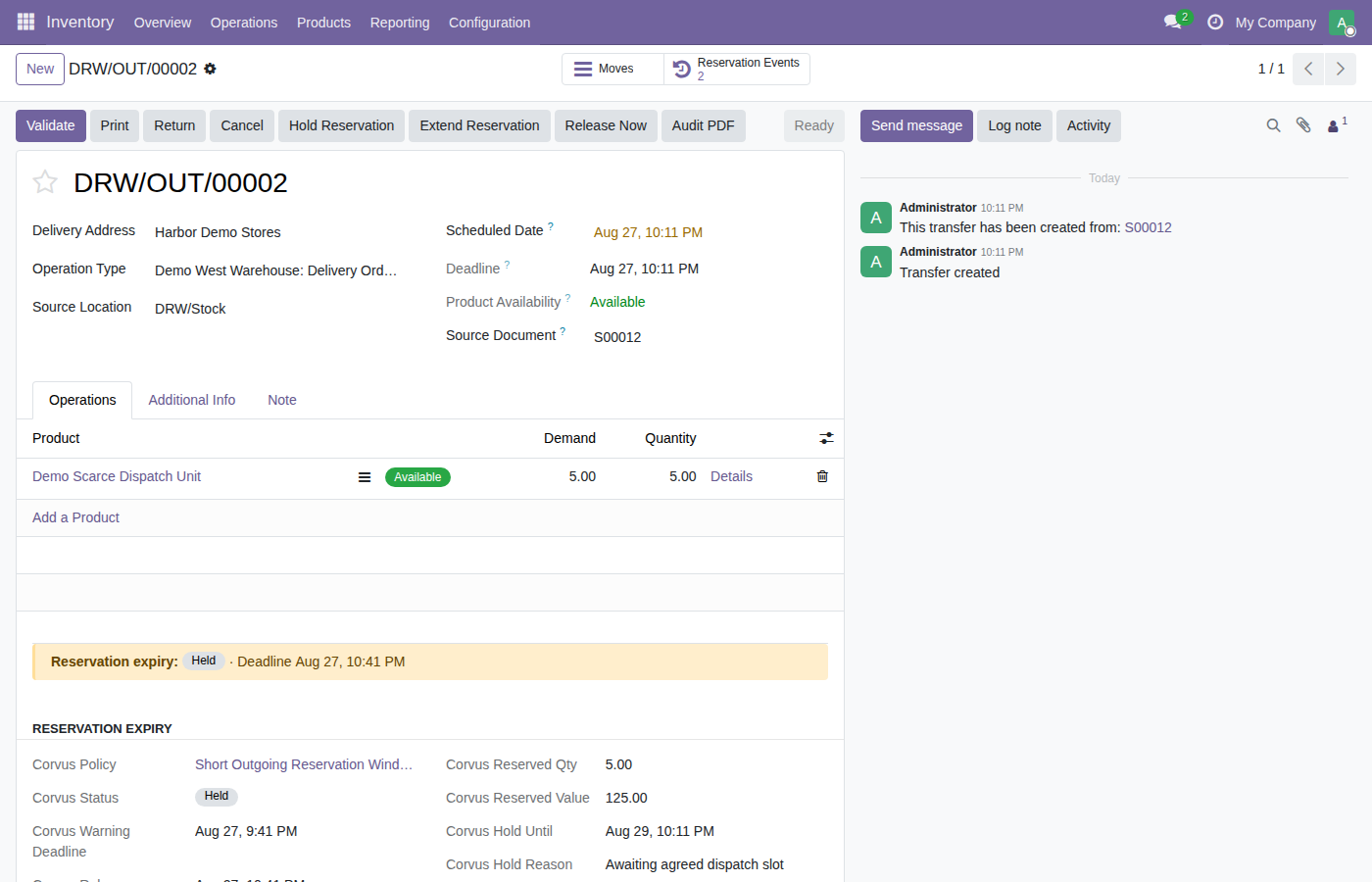Click Send message in chatter
Screen dimensions: 1372x882
pos(916,125)
